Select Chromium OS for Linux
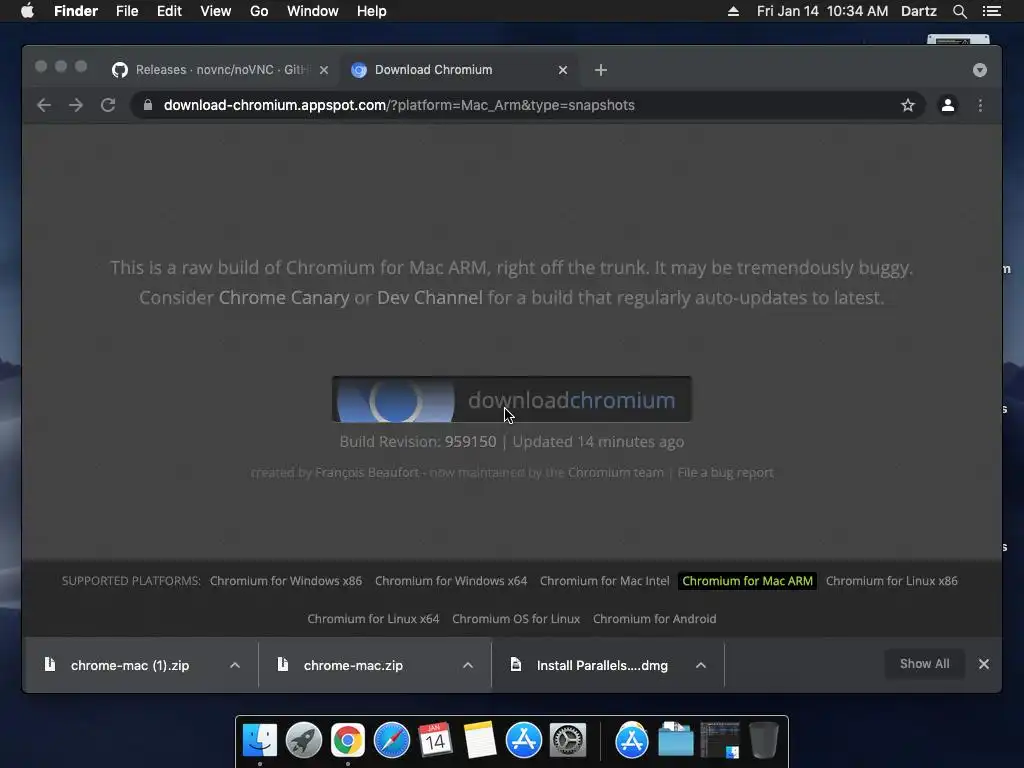This screenshot has width=1024, height=768. [x=516, y=618]
